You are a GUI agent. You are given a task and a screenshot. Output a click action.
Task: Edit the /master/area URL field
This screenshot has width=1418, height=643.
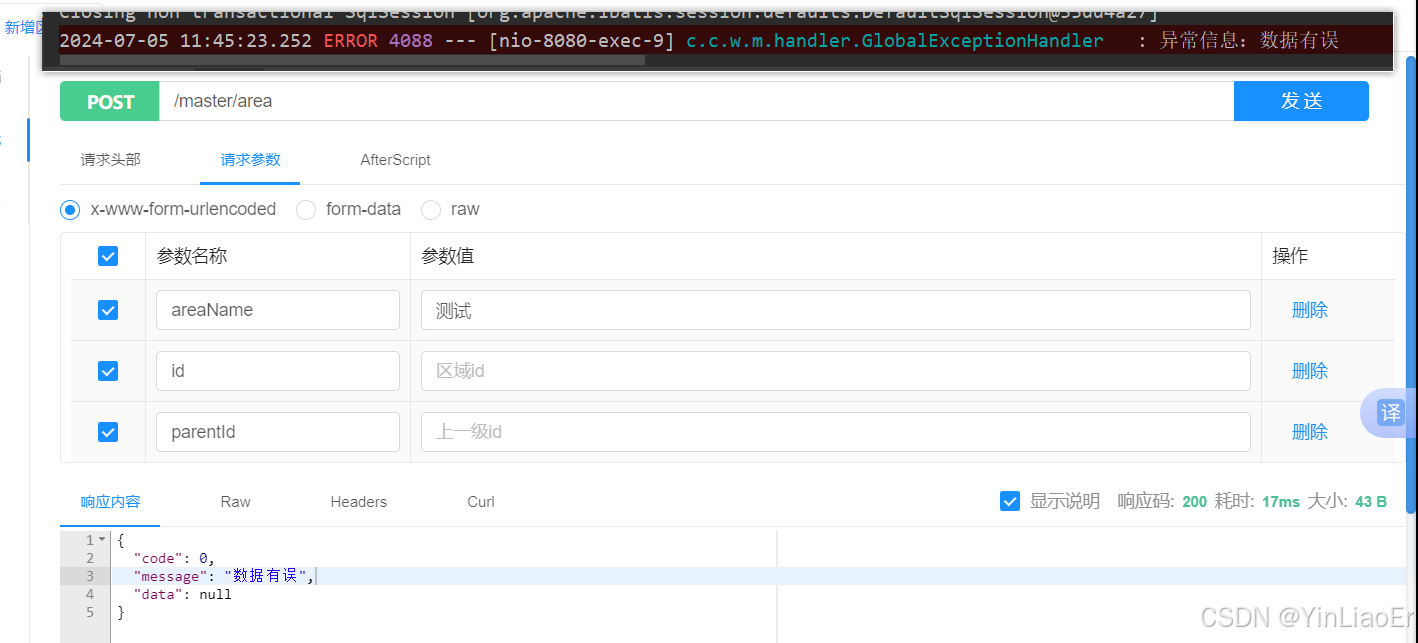point(696,101)
